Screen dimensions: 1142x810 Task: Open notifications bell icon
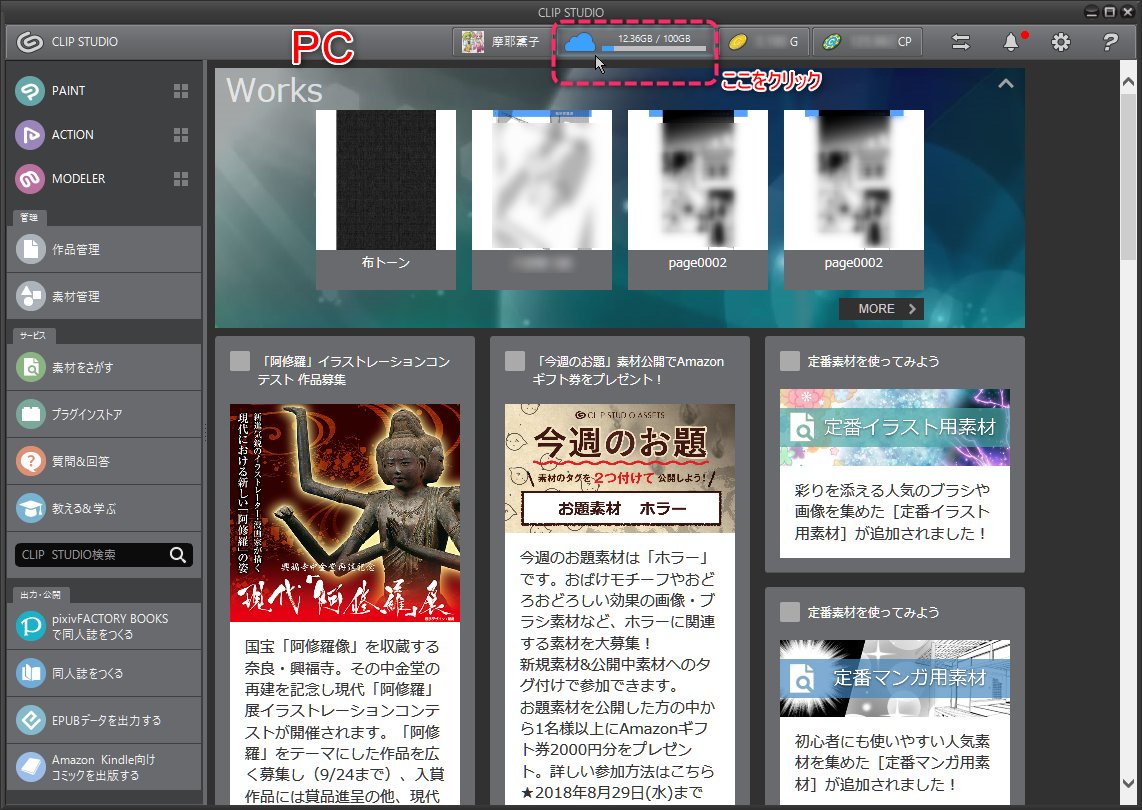(x=1011, y=42)
